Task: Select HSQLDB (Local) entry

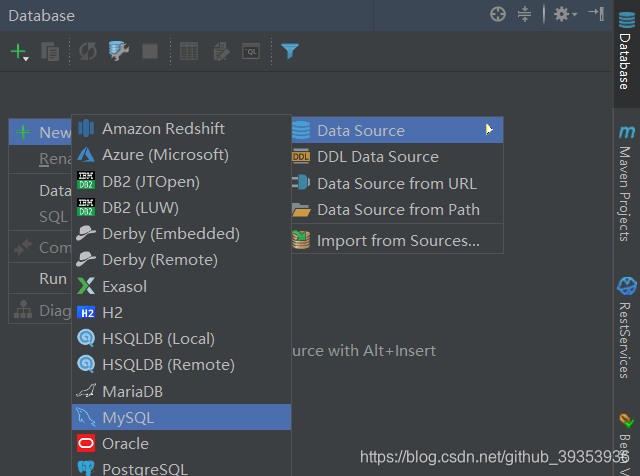Action: point(181,338)
